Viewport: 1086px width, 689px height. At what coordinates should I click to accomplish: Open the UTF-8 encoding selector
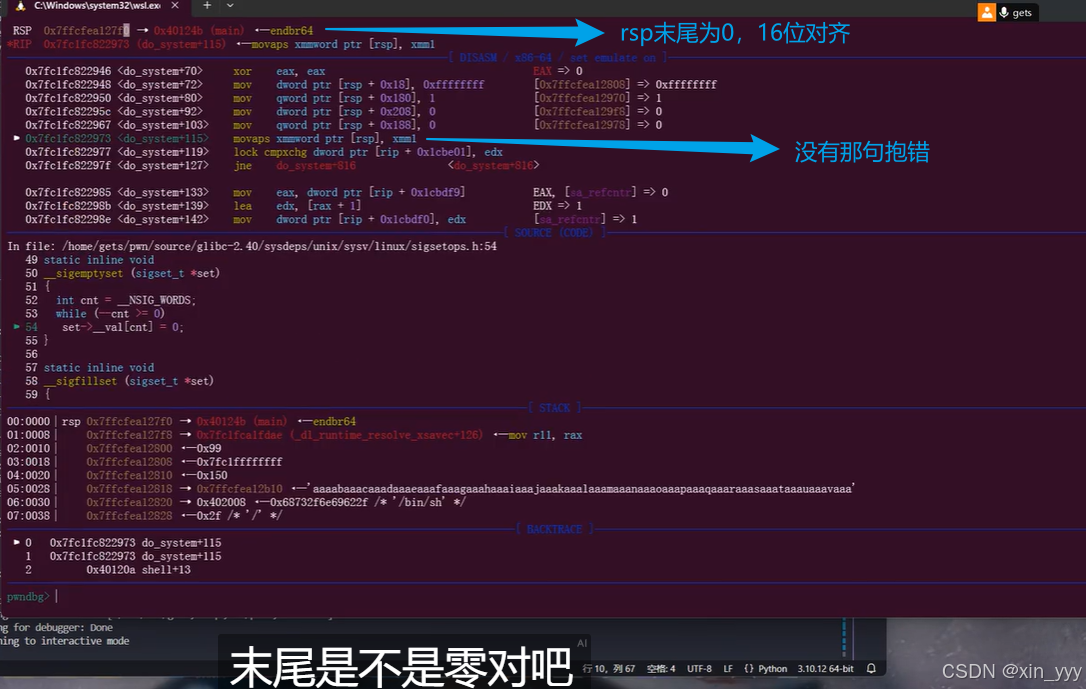click(x=700, y=669)
